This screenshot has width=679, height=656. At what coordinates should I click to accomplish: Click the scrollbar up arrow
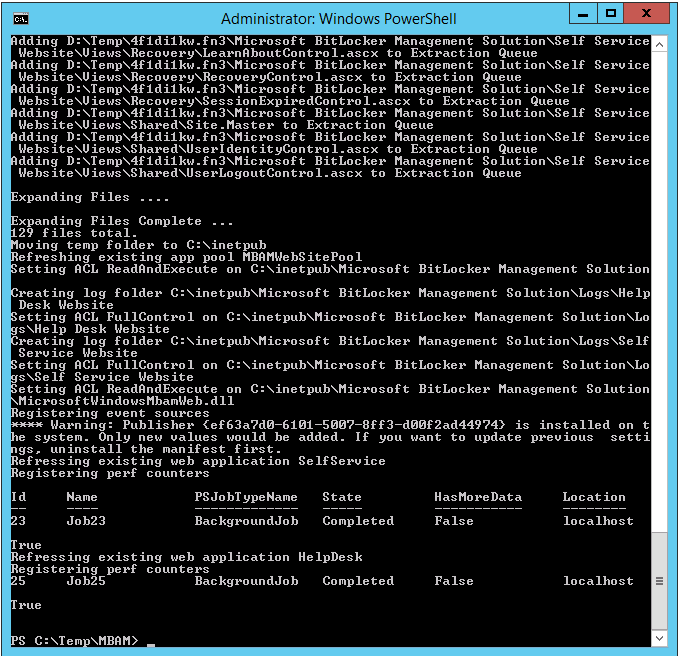[x=659, y=44]
